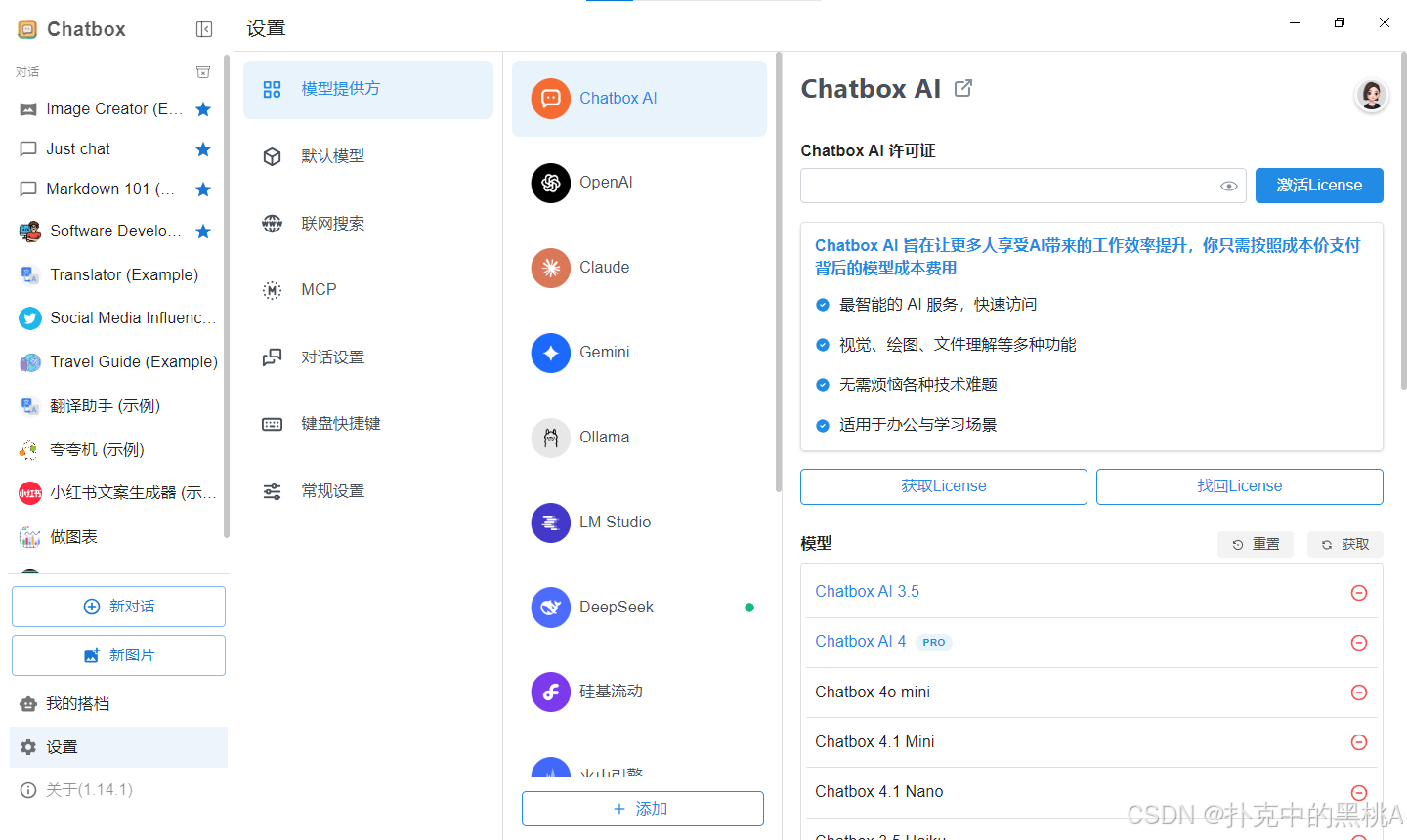The width and height of the screenshot is (1407, 840).
Task: Fetch models with the 获取 button
Action: [1345, 545]
